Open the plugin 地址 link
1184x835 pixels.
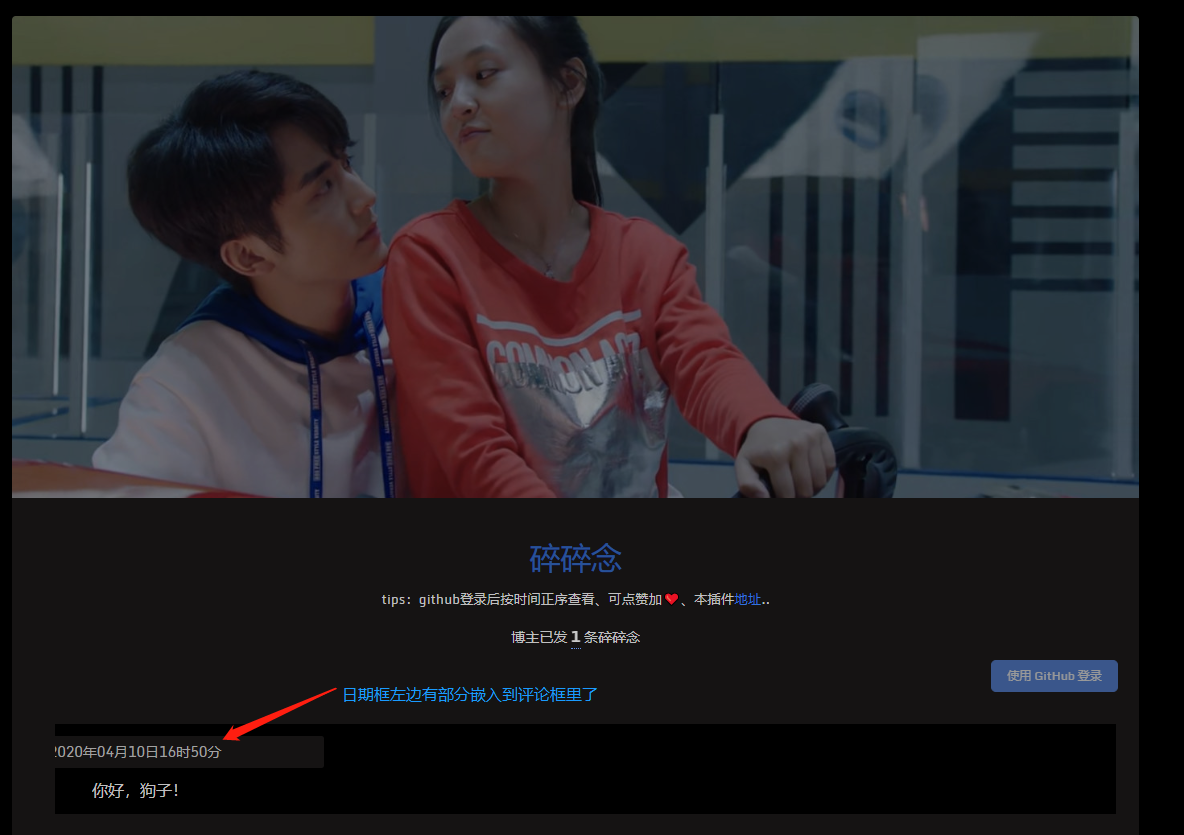tap(747, 600)
